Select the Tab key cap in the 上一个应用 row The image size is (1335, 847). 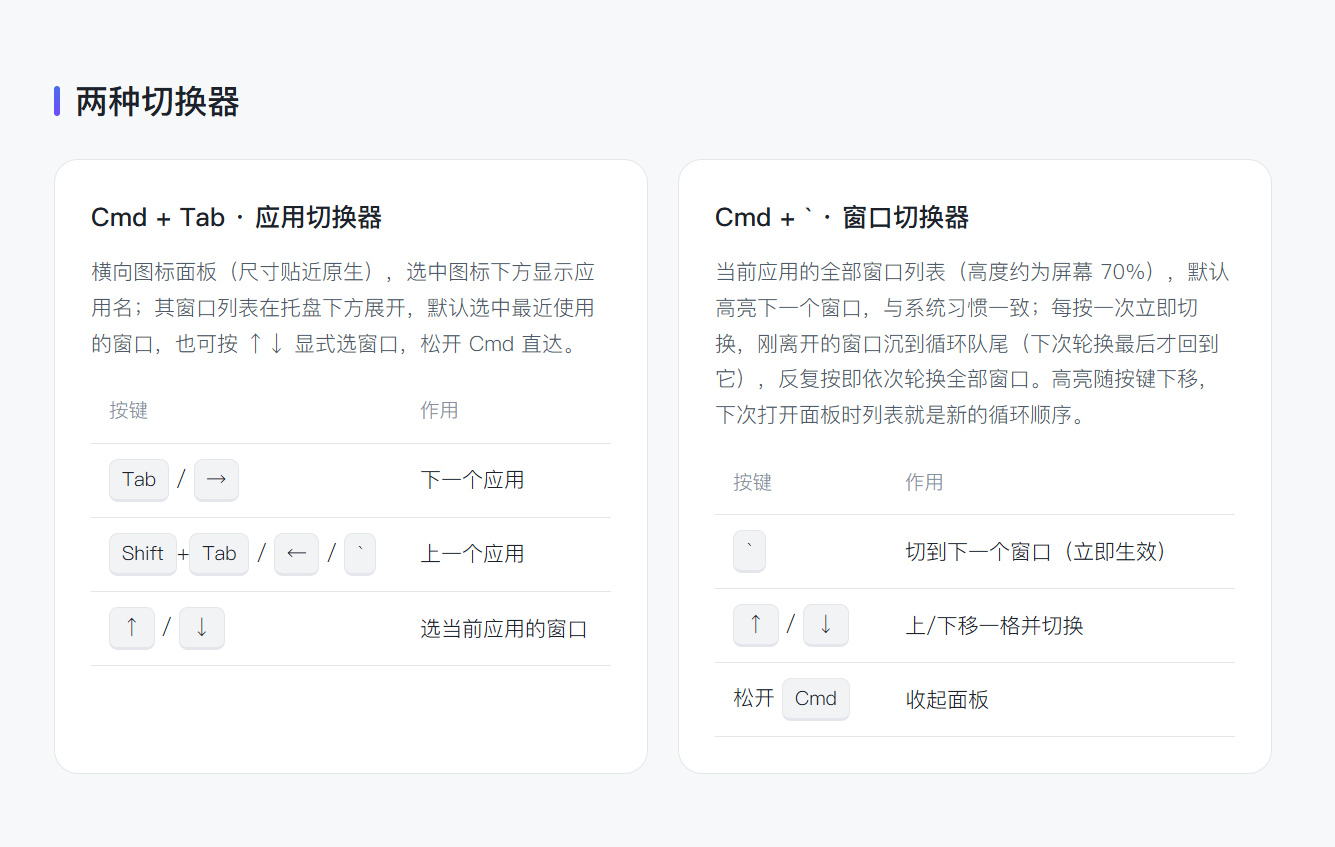[219, 554]
